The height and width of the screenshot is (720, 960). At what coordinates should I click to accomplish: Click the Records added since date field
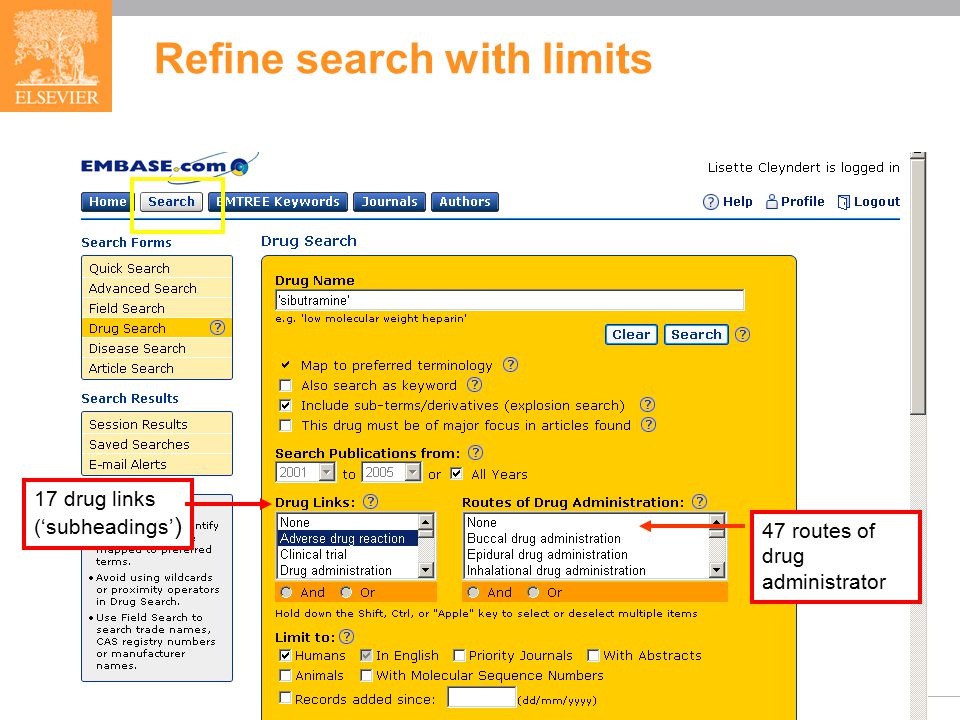click(481, 697)
